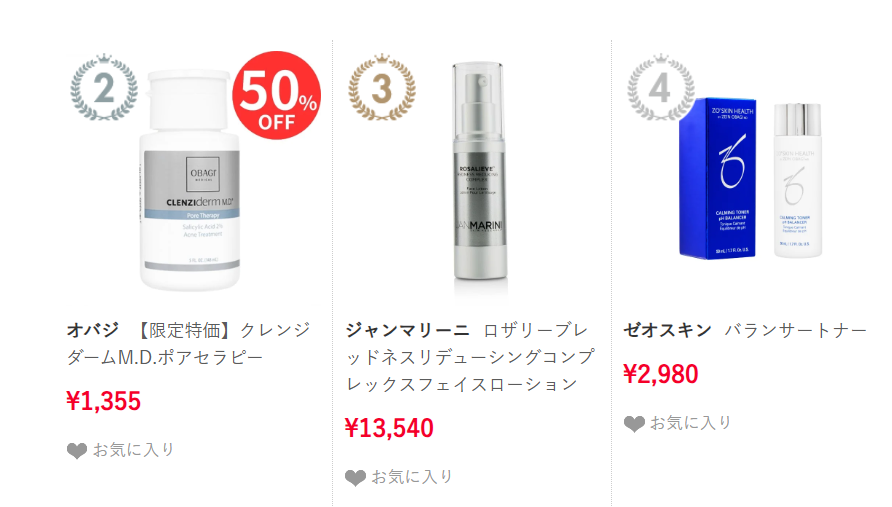Click the white ZO Skin Health toner bottle

coord(798,180)
